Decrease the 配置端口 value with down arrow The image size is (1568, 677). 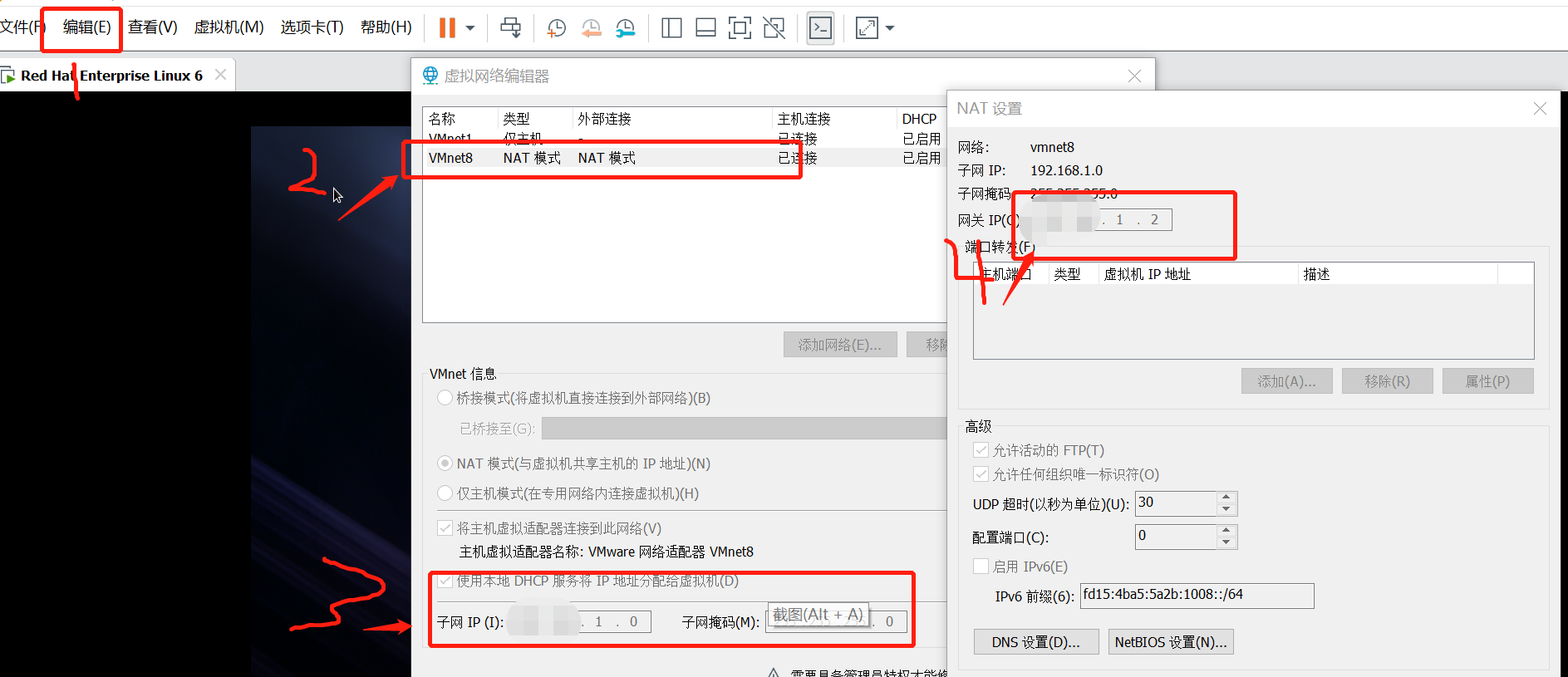[x=1226, y=542]
